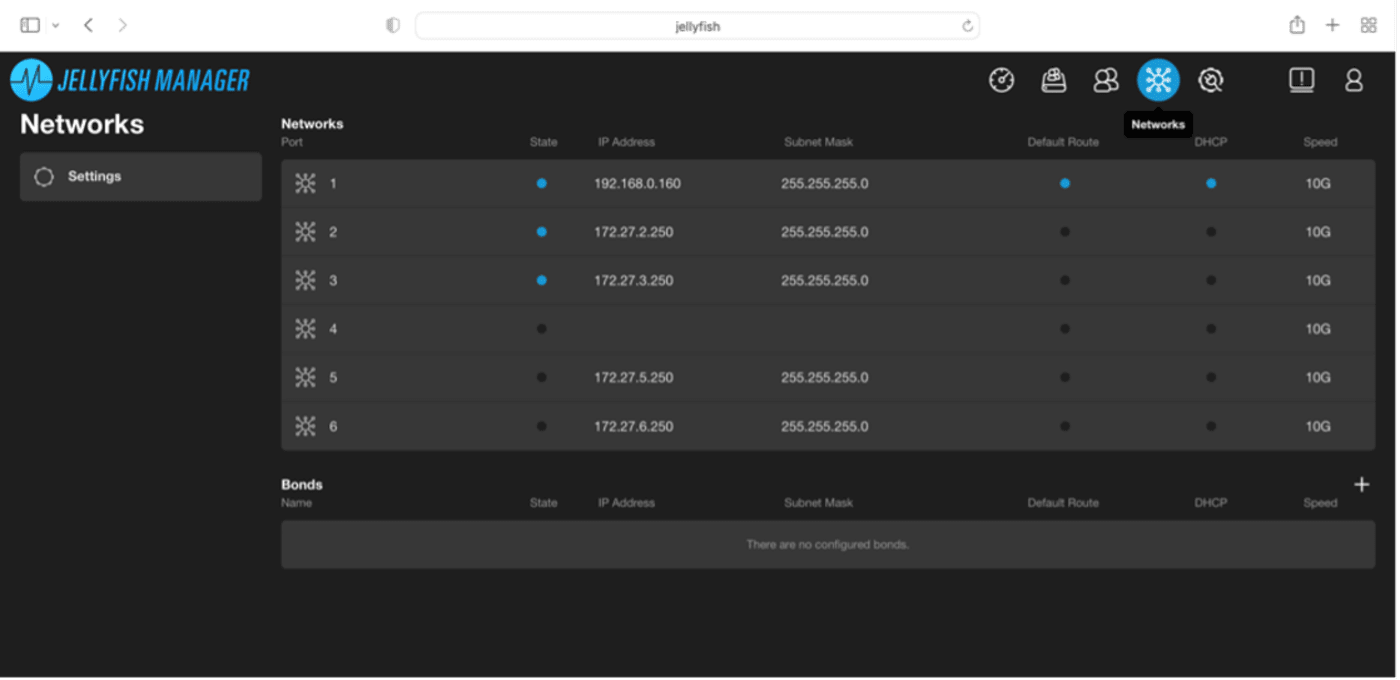The height and width of the screenshot is (680, 1400).
Task: Open the support lifebuoy icon
Action: 1211,80
